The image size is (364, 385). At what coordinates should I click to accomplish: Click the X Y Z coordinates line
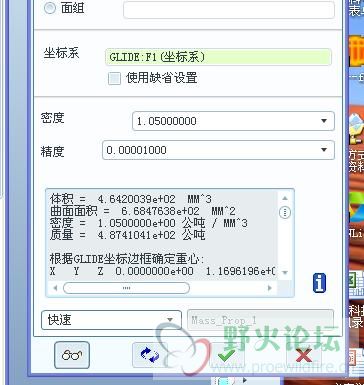tap(163, 271)
